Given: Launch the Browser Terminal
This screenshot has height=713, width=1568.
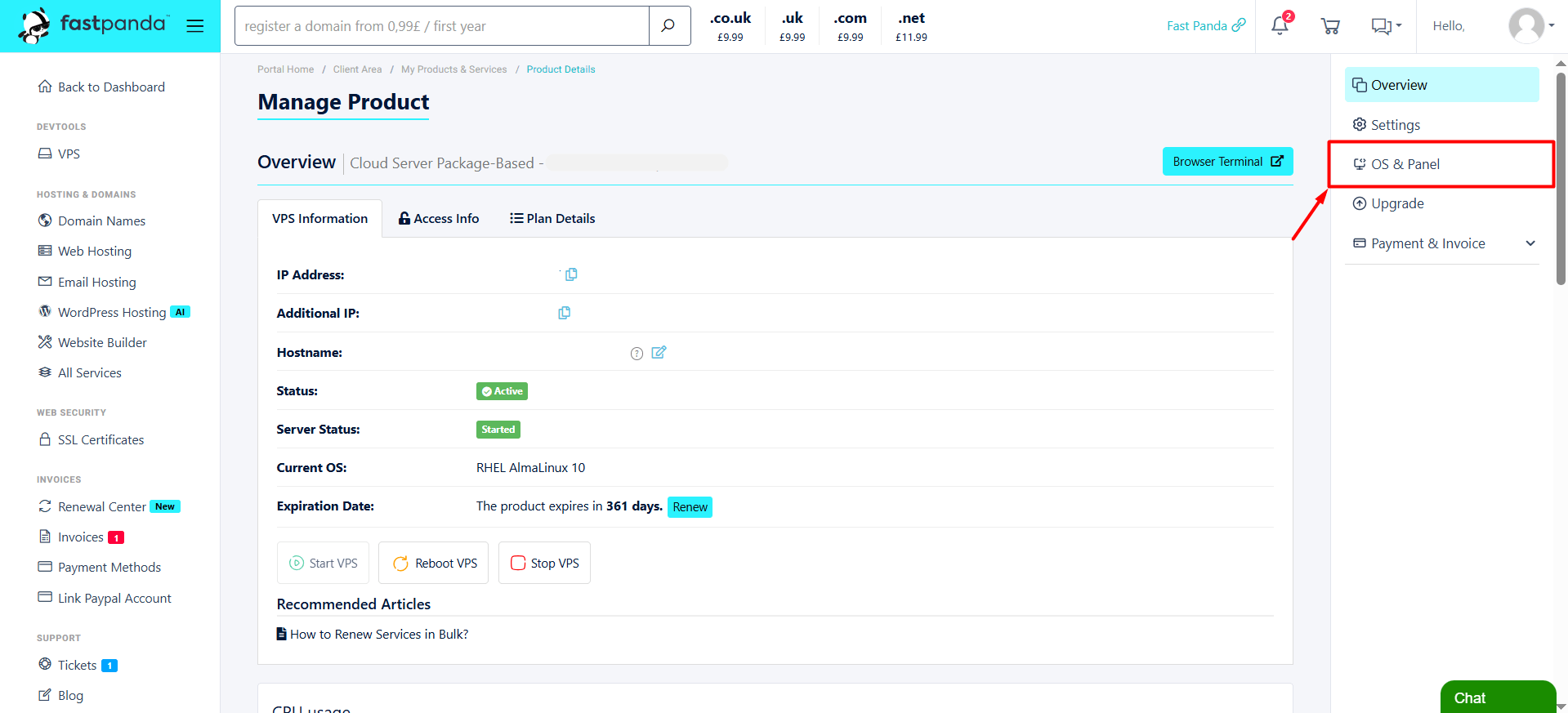Looking at the screenshot, I should (1228, 162).
